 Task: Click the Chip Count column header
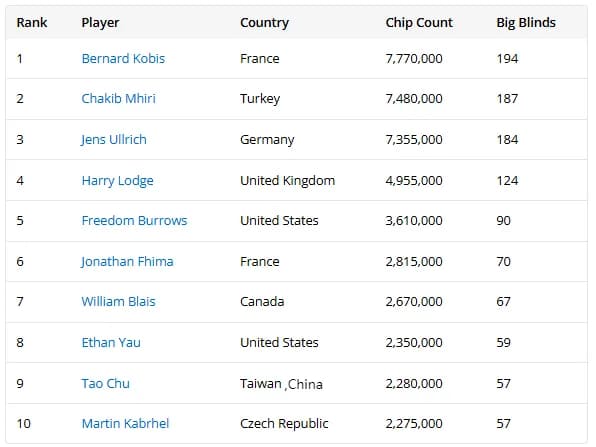click(419, 23)
